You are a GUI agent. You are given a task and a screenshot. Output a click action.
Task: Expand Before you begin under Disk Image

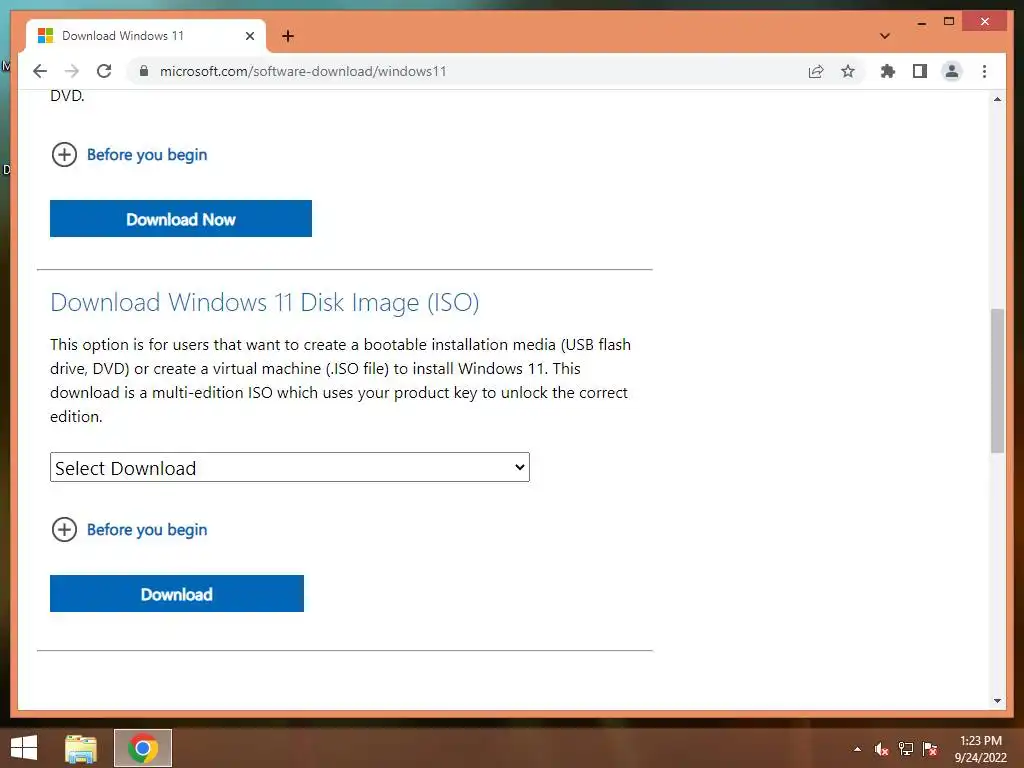coord(129,530)
